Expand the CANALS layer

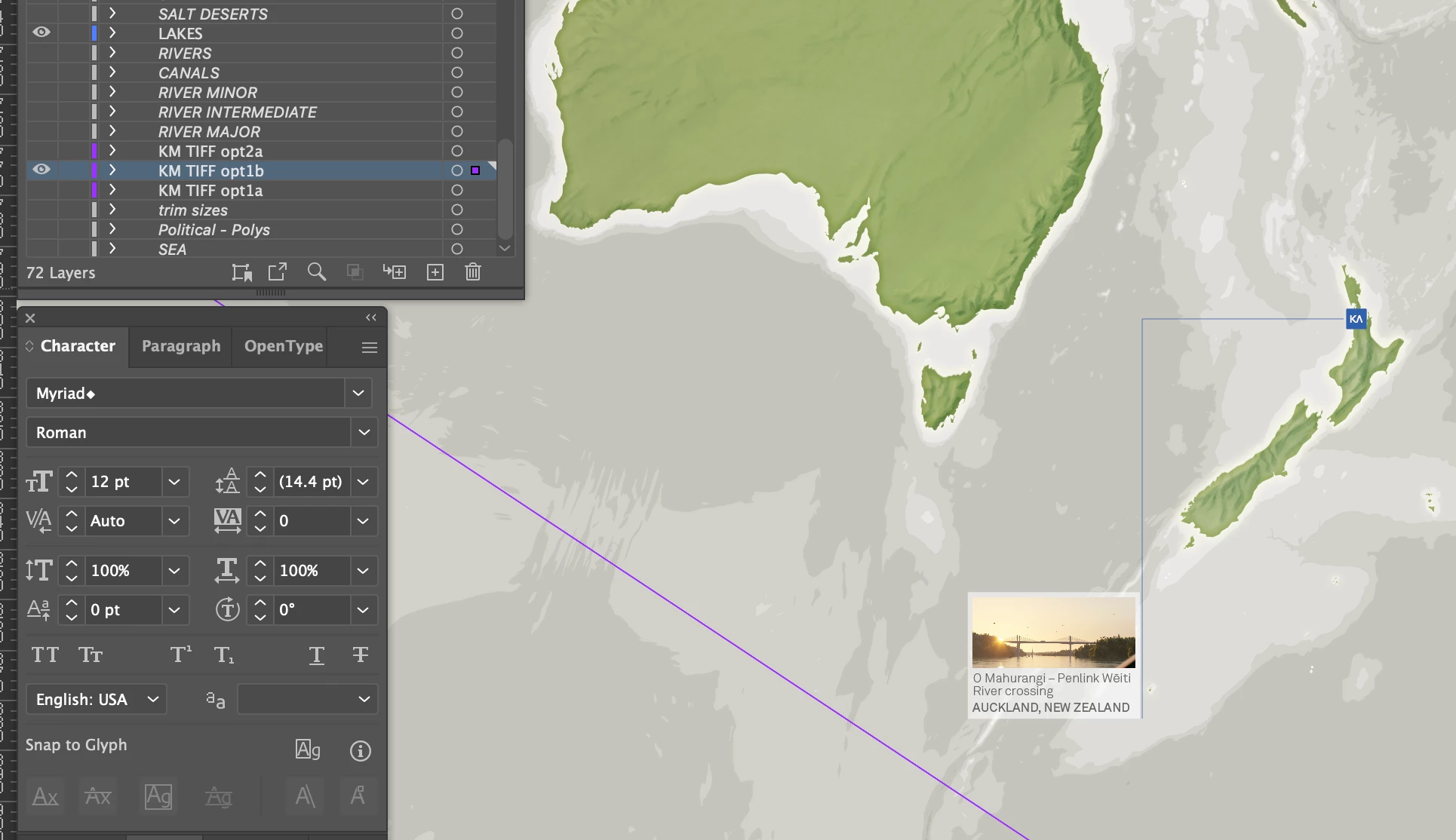112,72
